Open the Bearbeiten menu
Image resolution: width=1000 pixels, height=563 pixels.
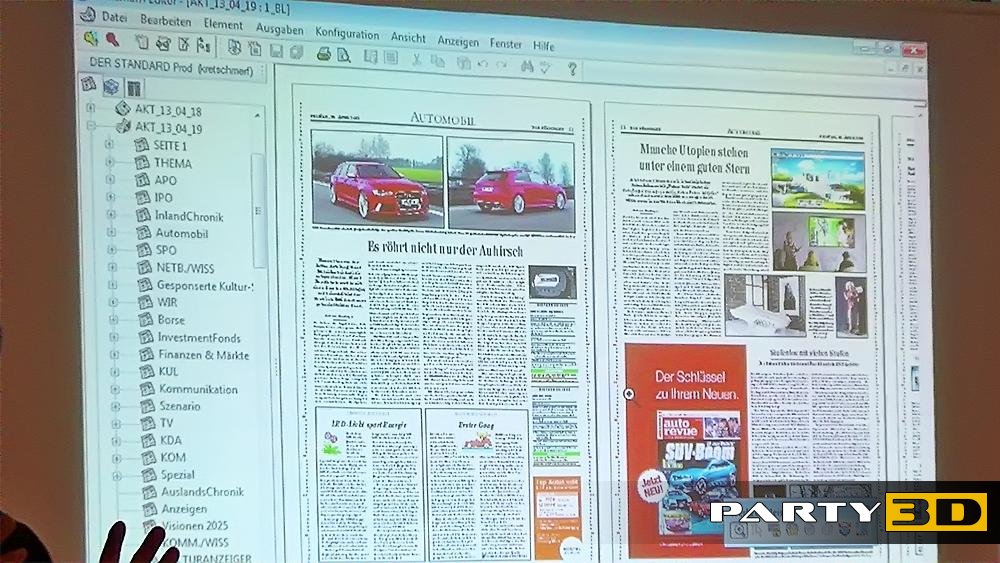click(166, 21)
